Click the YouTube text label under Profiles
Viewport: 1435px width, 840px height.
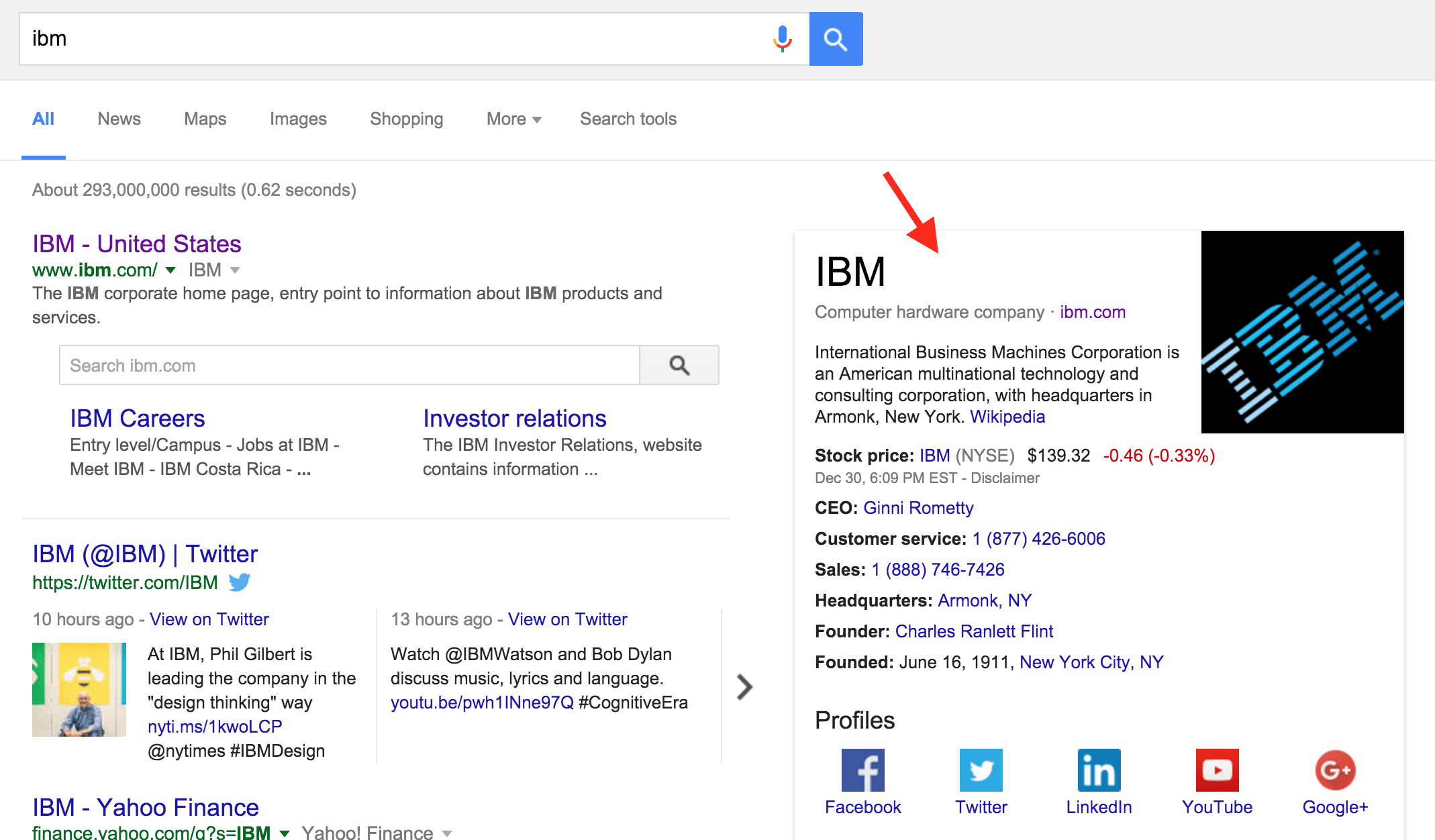1217,807
